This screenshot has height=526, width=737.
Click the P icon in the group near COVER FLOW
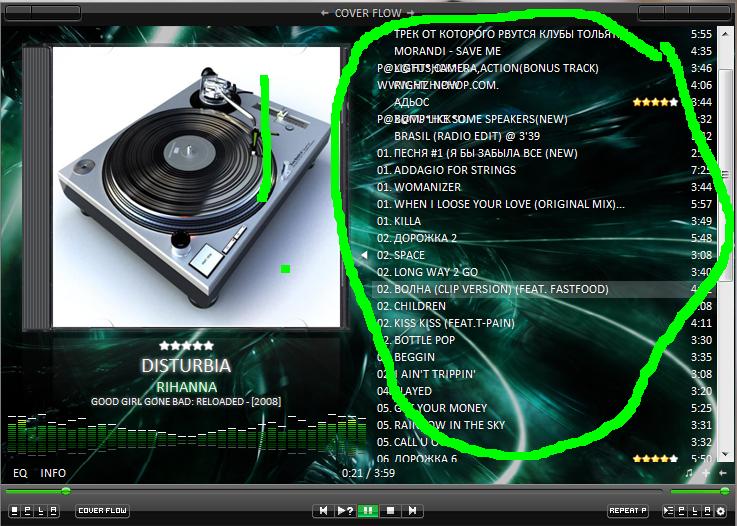(28, 510)
